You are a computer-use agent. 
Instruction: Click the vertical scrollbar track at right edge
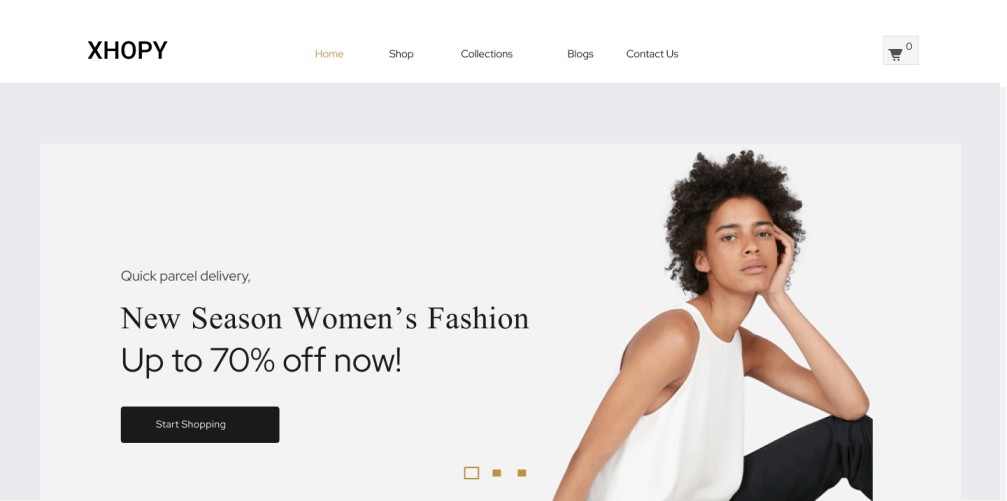tap(1003, 292)
